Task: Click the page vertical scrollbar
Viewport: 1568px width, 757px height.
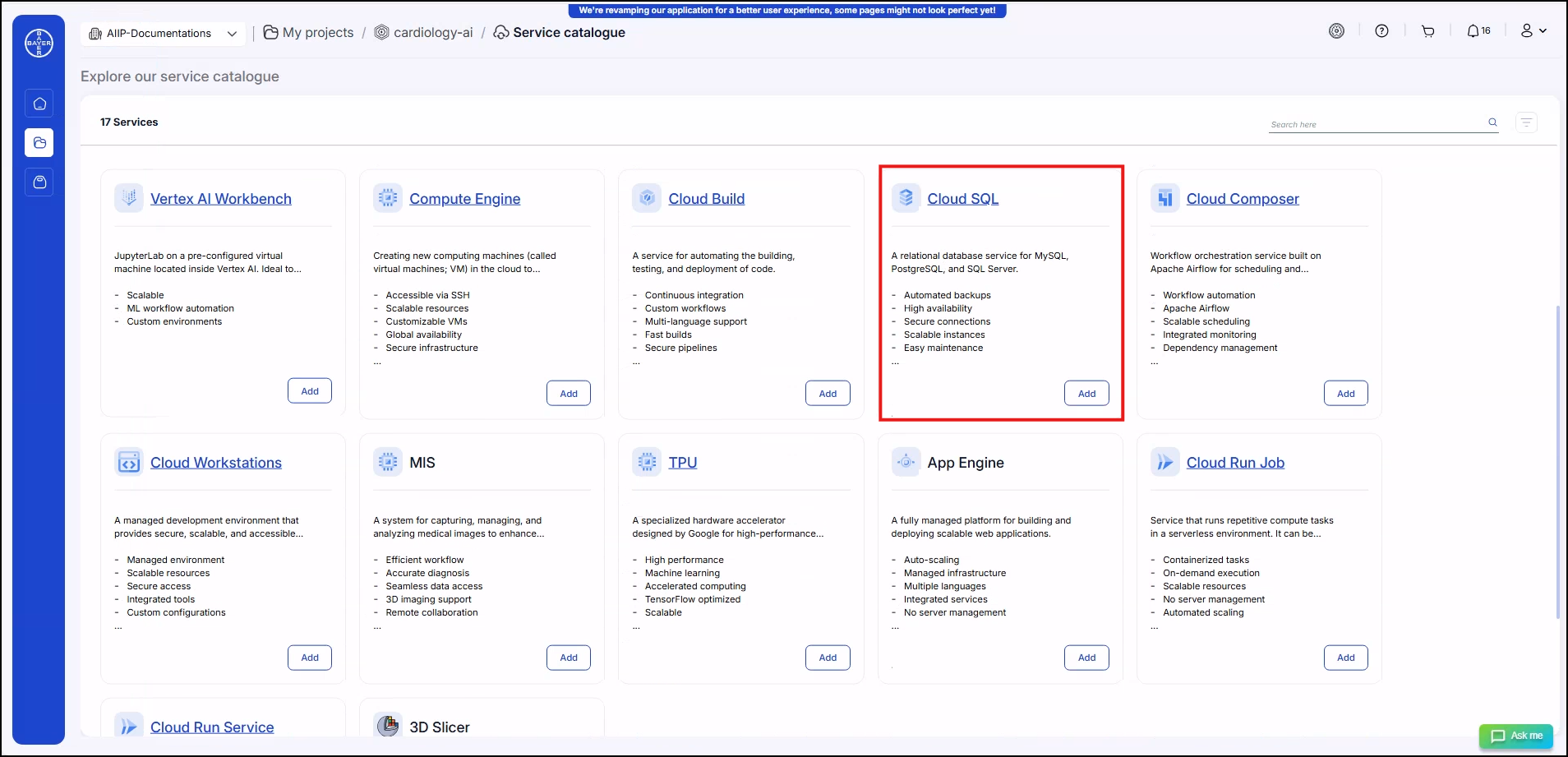Action: pyautogui.click(x=1557, y=462)
